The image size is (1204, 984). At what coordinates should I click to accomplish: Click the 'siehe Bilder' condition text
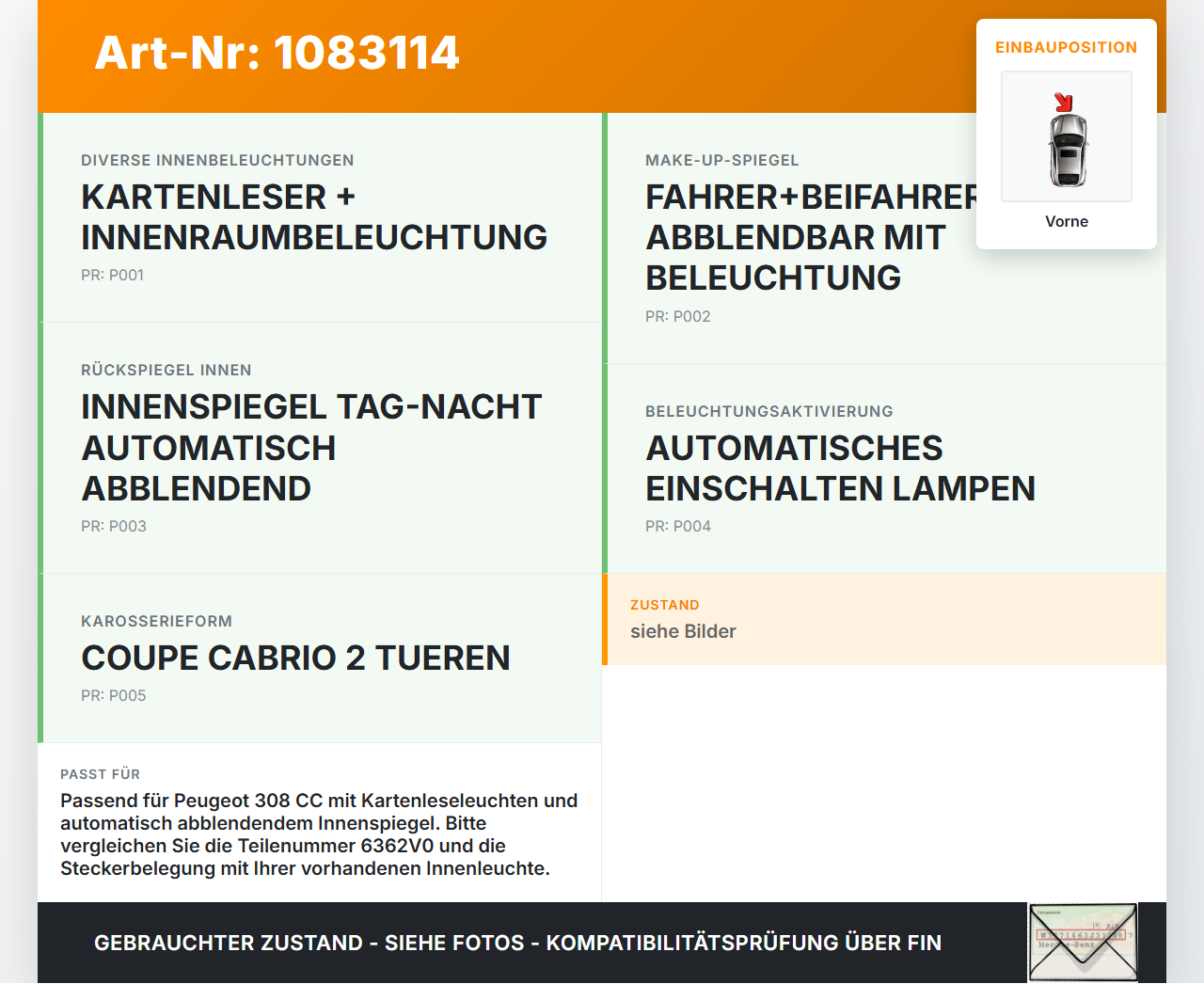click(x=683, y=632)
